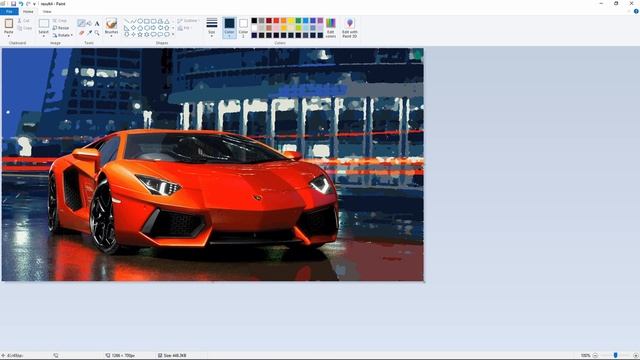The height and width of the screenshot is (360, 640).
Task: Select the Text tool
Action: click(97, 23)
